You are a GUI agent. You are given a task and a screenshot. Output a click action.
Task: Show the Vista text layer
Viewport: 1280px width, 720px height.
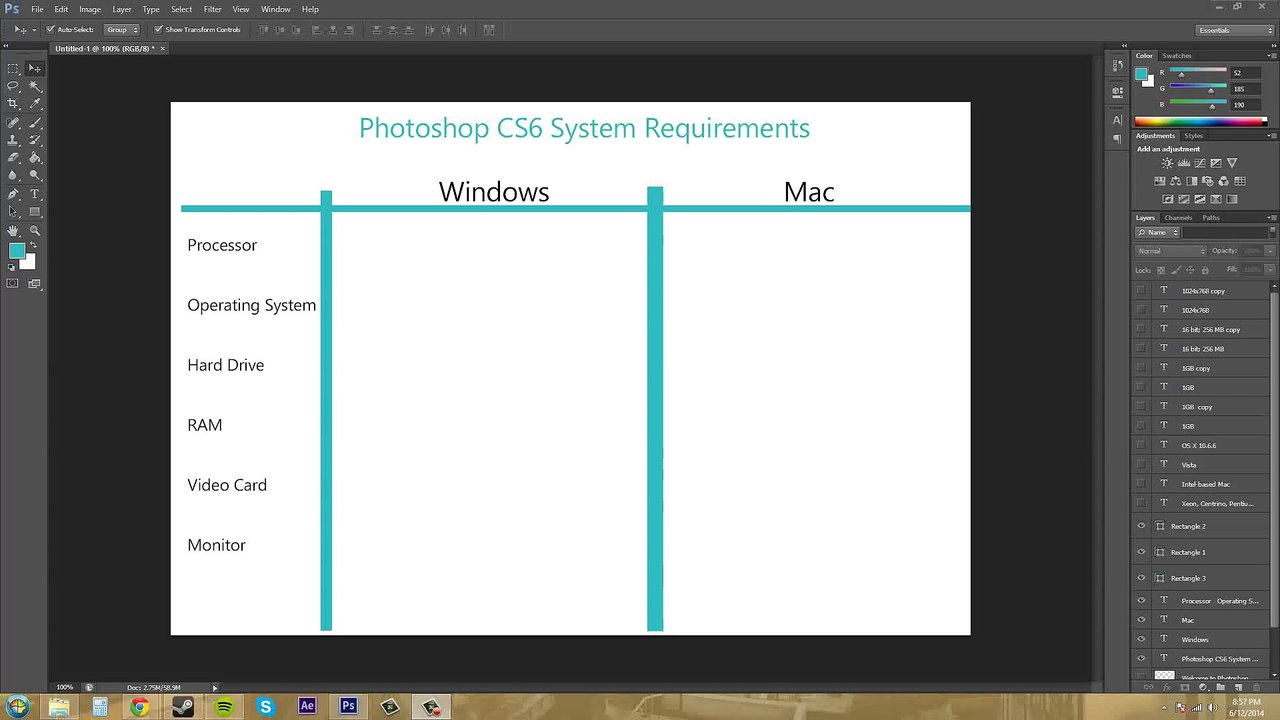(x=1141, y=465)
